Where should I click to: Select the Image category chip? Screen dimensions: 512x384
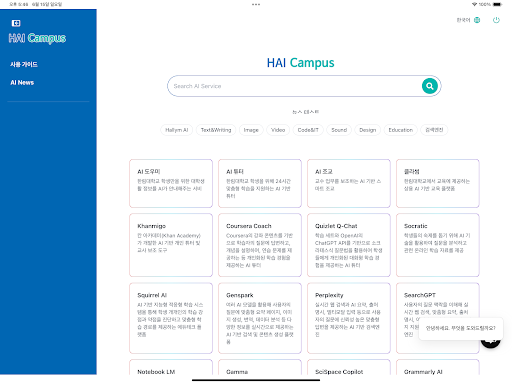(x=251, y=130)
